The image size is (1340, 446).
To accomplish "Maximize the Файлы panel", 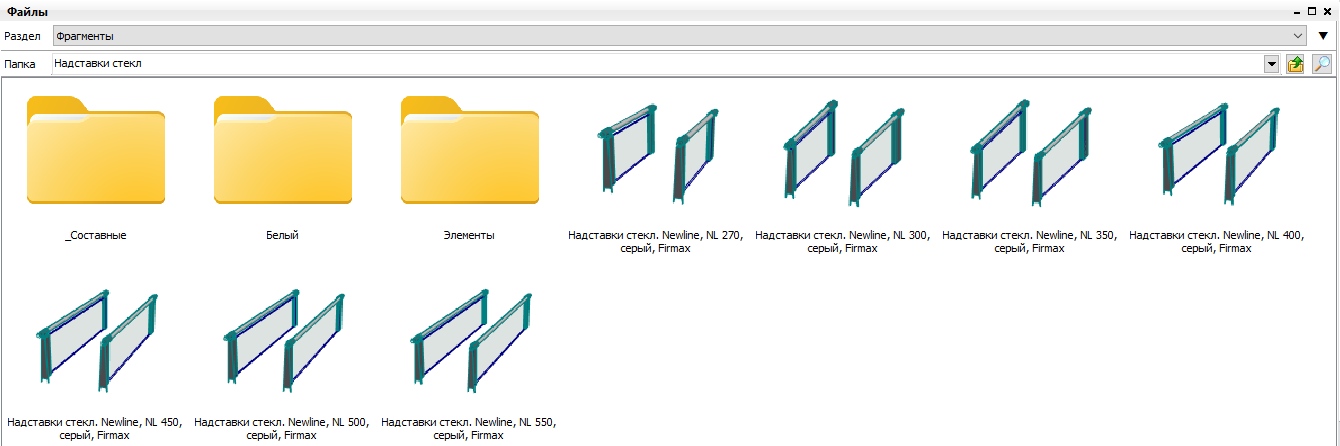I will (1313, 11).
